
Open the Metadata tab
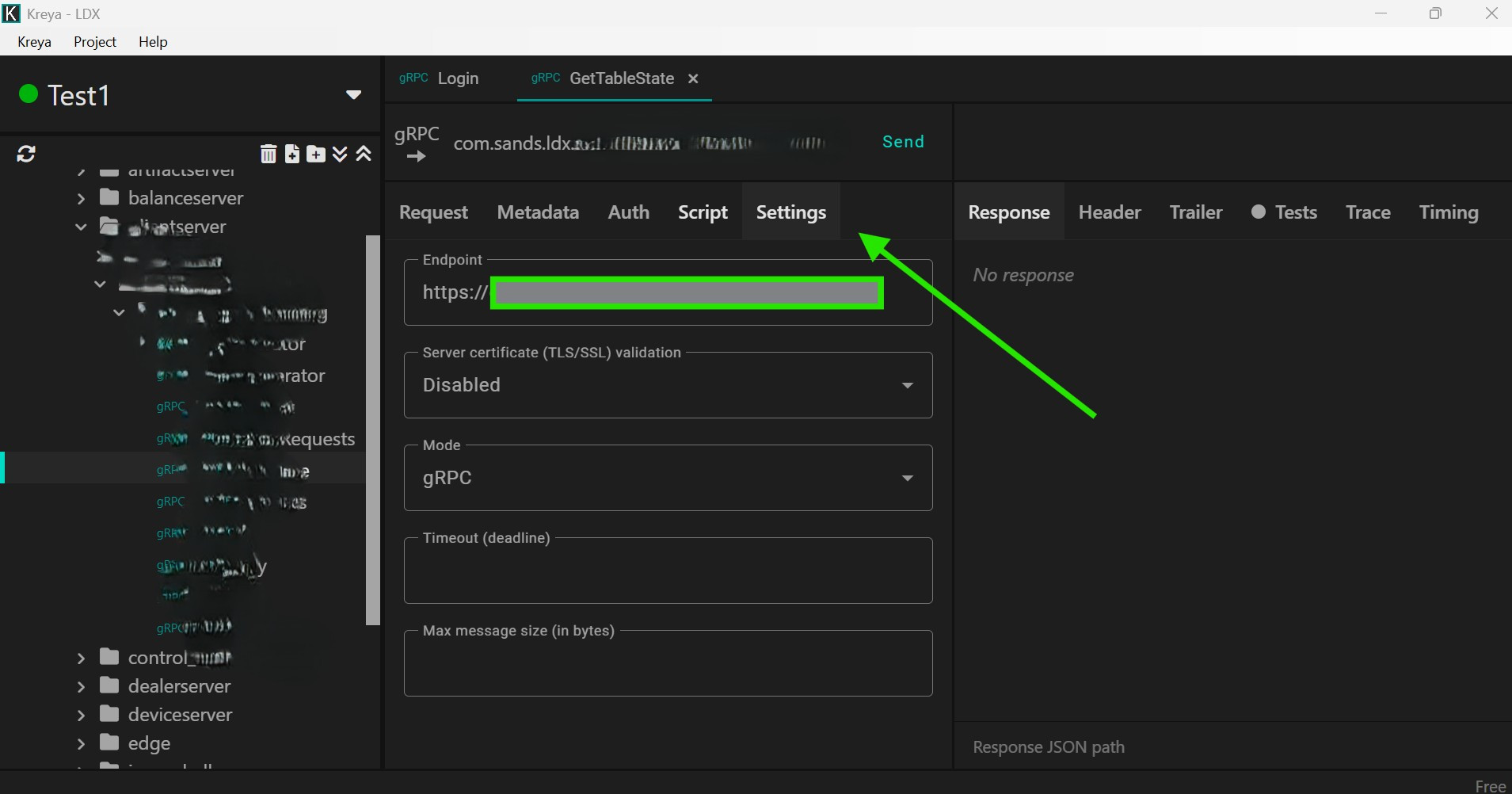point(538,212)
